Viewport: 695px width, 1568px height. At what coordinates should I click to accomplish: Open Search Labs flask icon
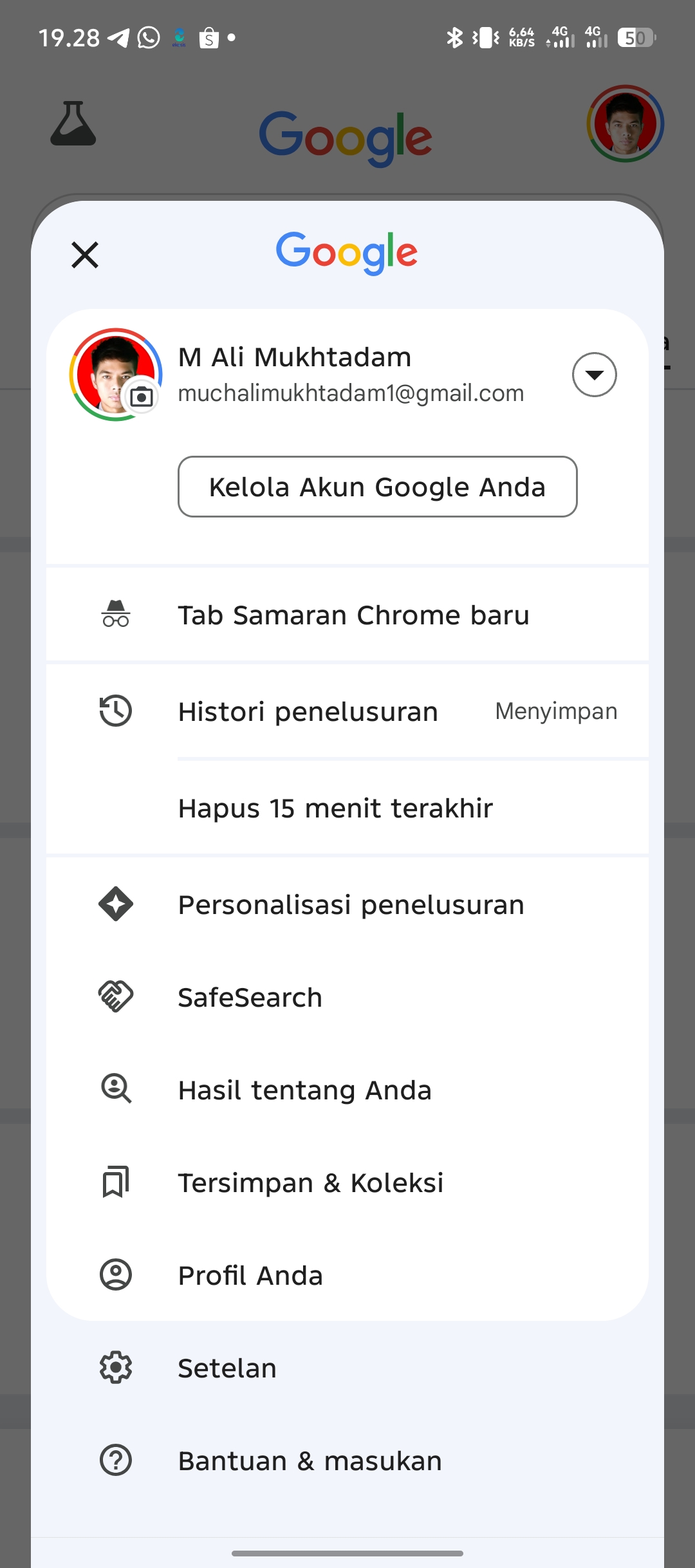coord(73,123)
